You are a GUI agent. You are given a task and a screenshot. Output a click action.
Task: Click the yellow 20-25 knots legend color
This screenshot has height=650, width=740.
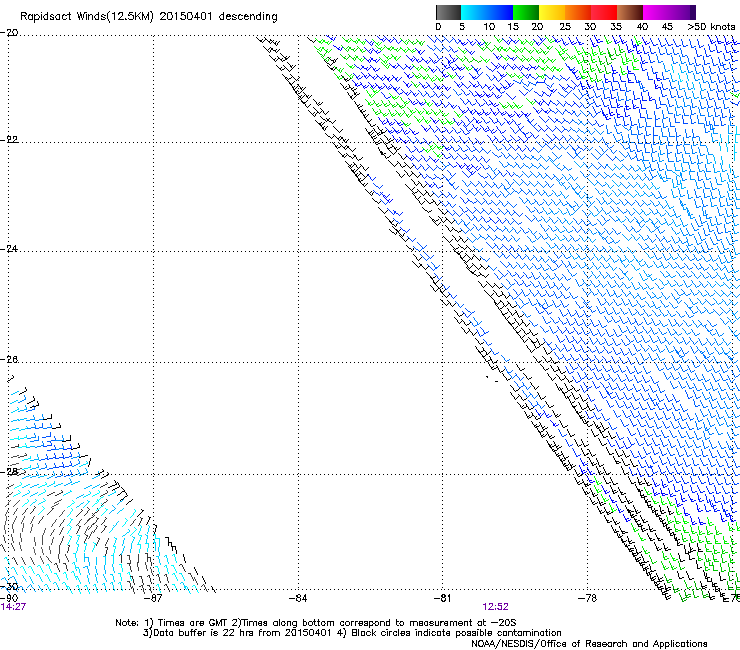(552, 12)
